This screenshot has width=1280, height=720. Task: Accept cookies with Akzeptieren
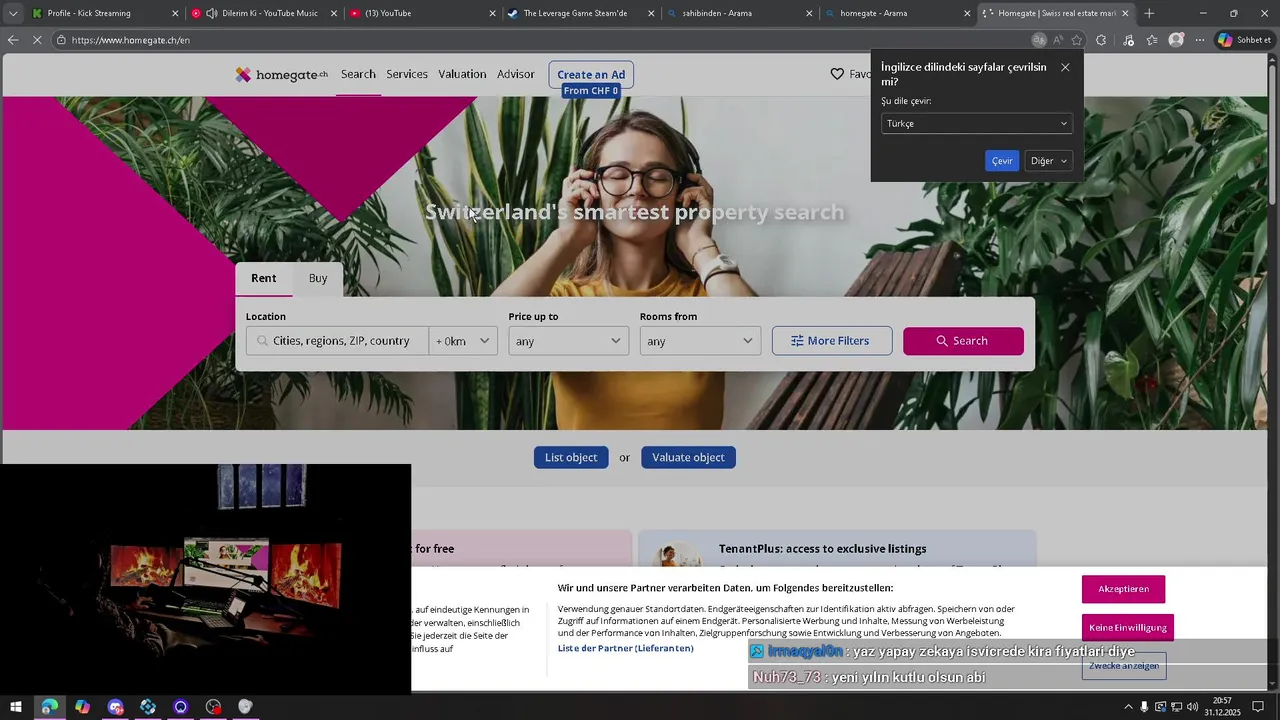tap(1123, 589)
